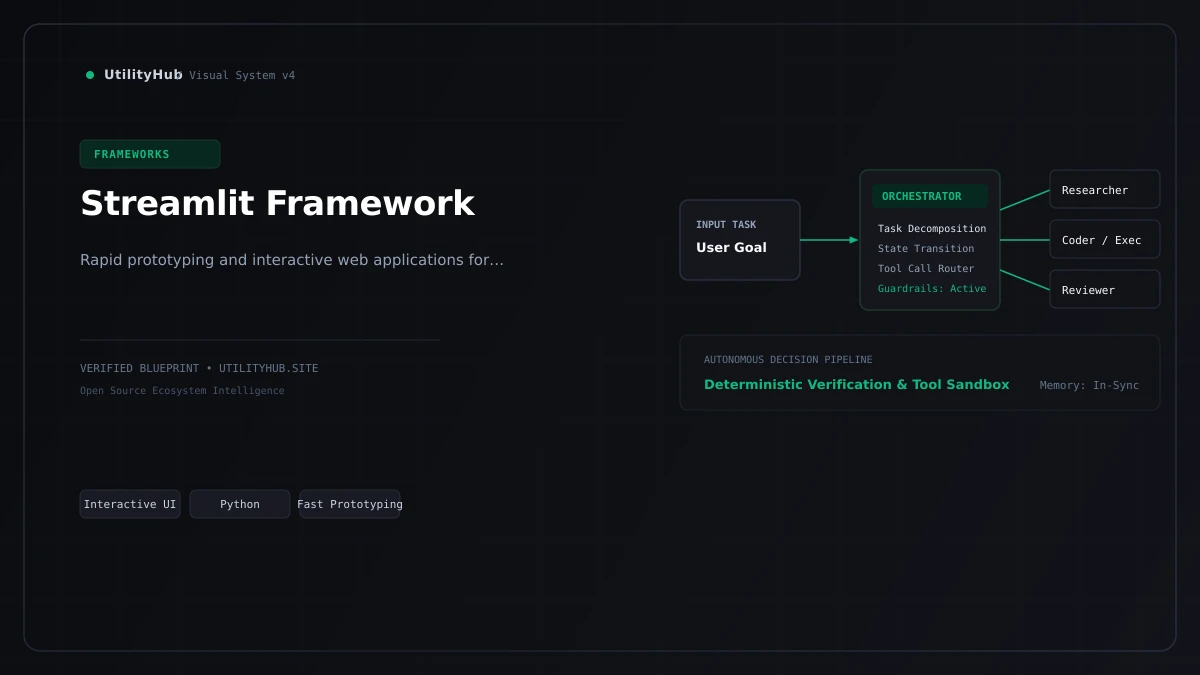This screenshot has height=675, width=1200.
Task: Click the 'INPUT TASK' label
Action: [x=726, y=225]
